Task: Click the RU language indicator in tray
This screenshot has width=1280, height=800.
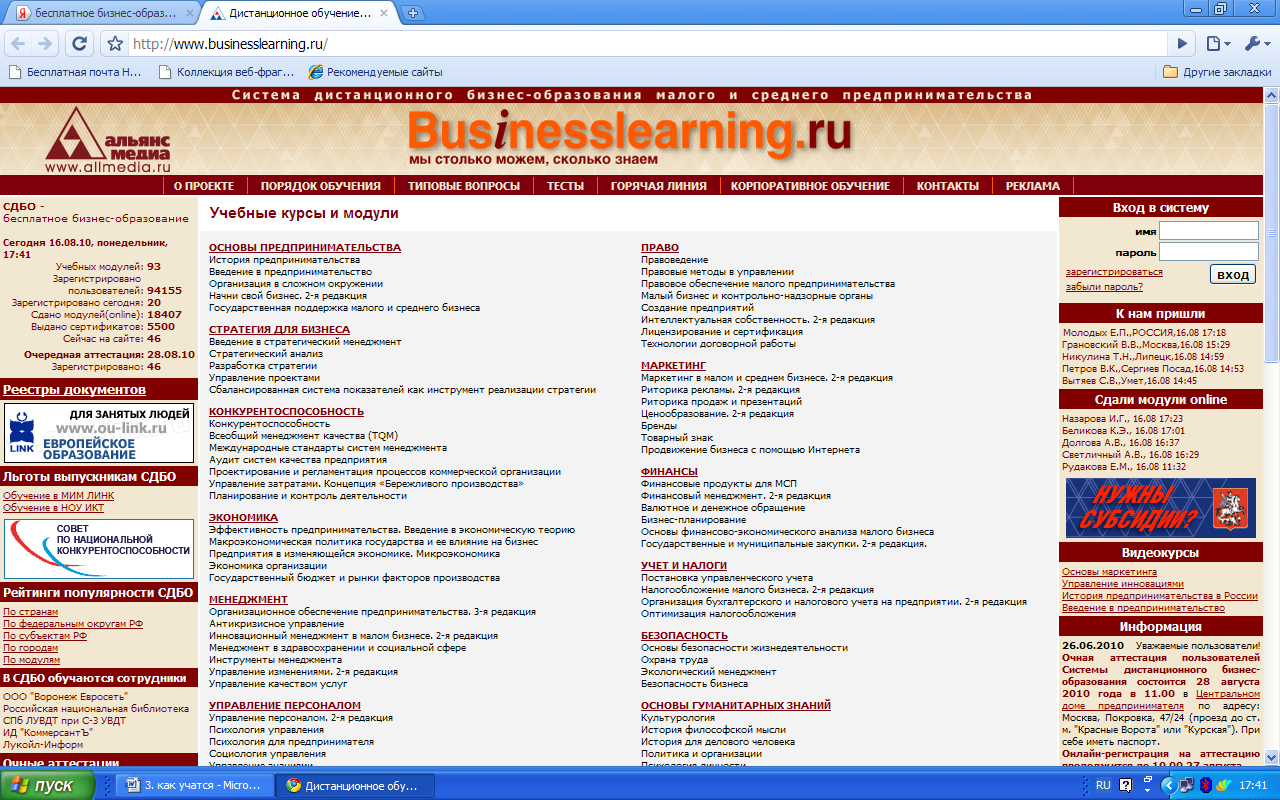Action: [x=1104, y=786]
